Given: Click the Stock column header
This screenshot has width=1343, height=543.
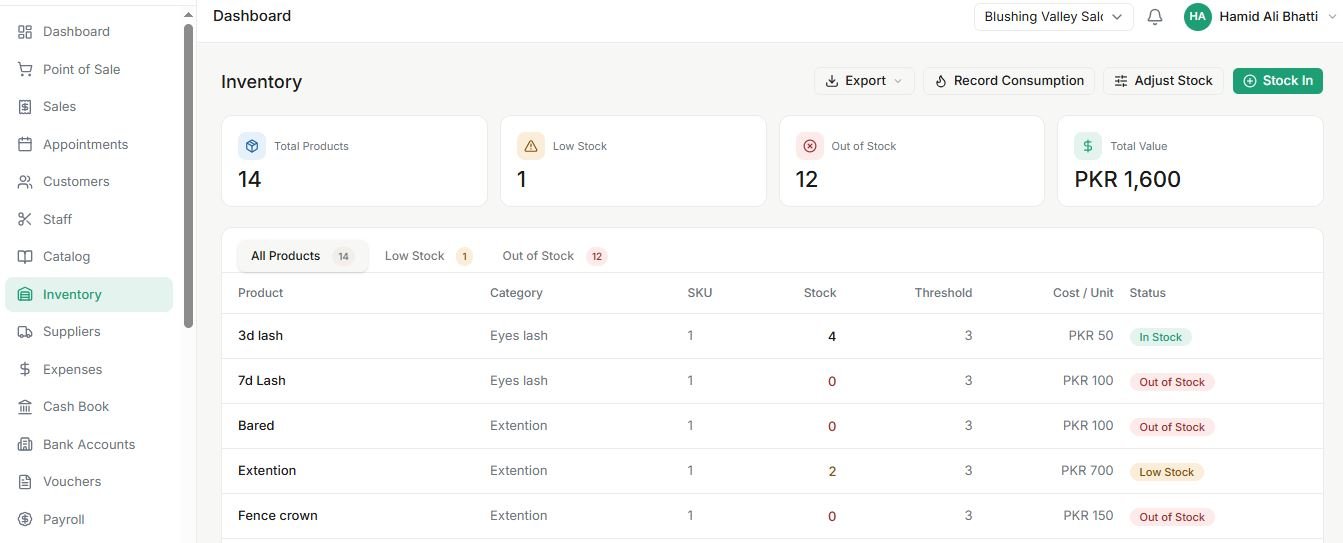Looking at the screenshot, I should point(820,293).
